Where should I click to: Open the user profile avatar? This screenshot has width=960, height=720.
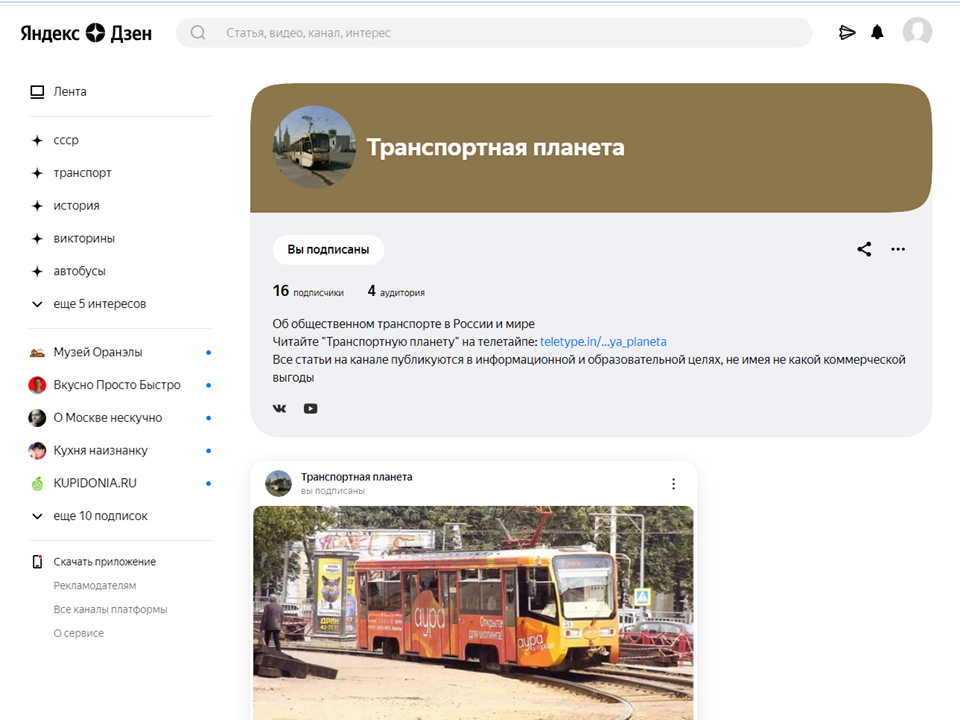point(917,32)
